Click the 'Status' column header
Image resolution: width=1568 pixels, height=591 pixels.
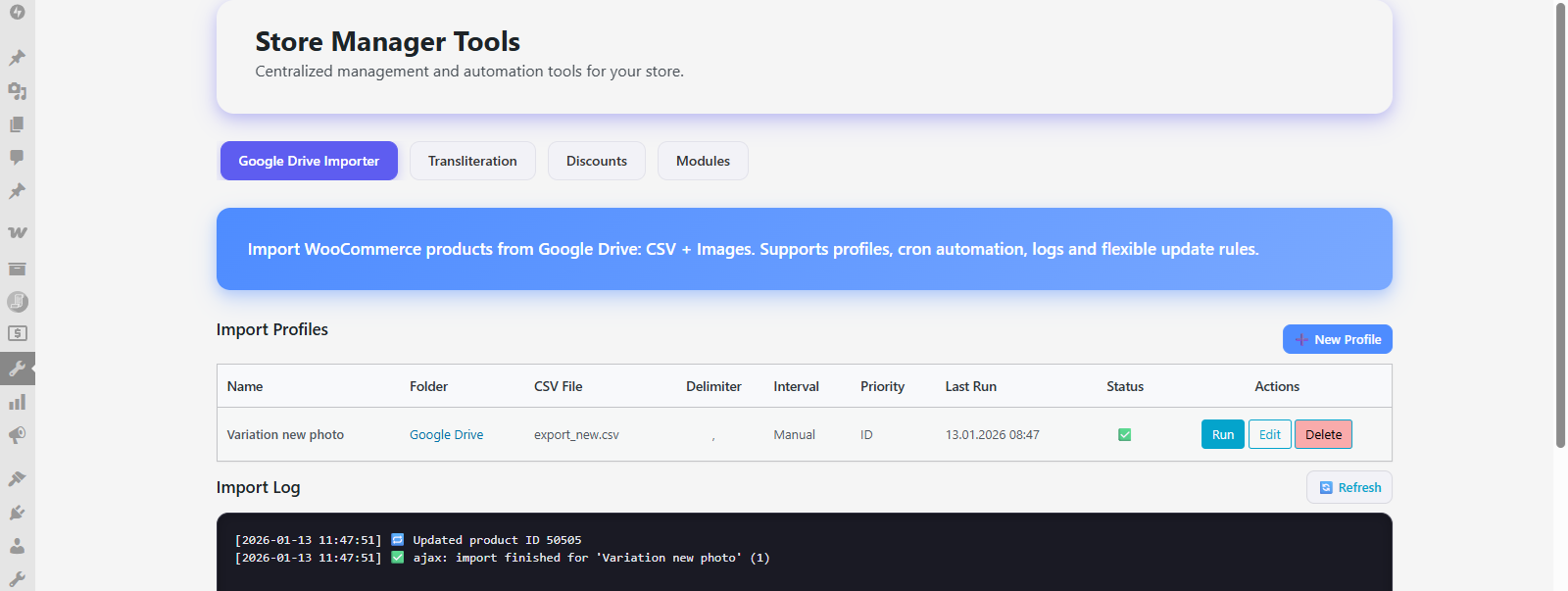[x=1125, y=386]
